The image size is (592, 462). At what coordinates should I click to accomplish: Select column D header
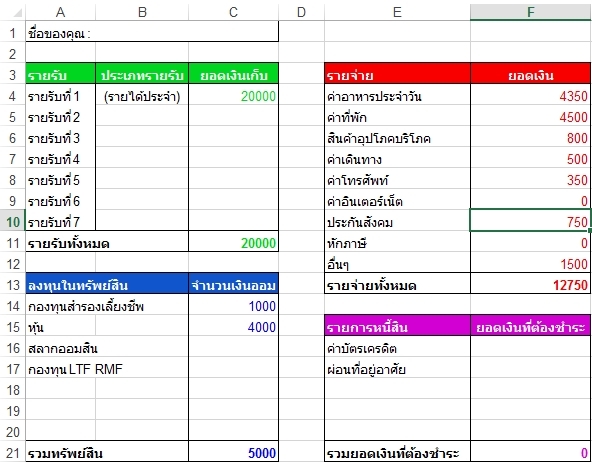click(x=301, y=12)
